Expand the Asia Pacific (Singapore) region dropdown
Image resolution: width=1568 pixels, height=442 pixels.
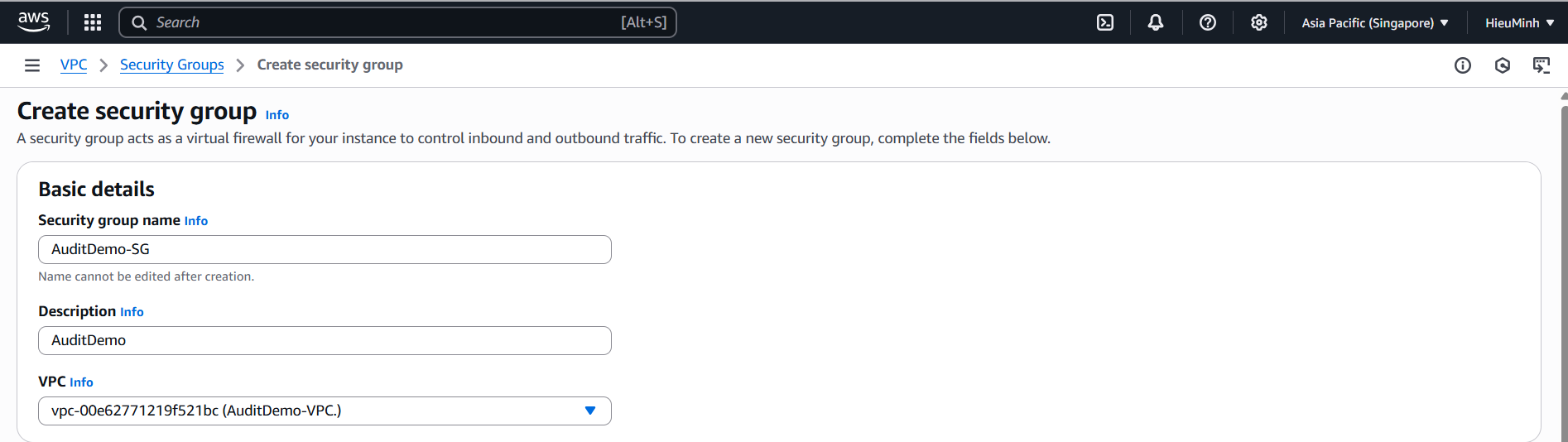1375,22
